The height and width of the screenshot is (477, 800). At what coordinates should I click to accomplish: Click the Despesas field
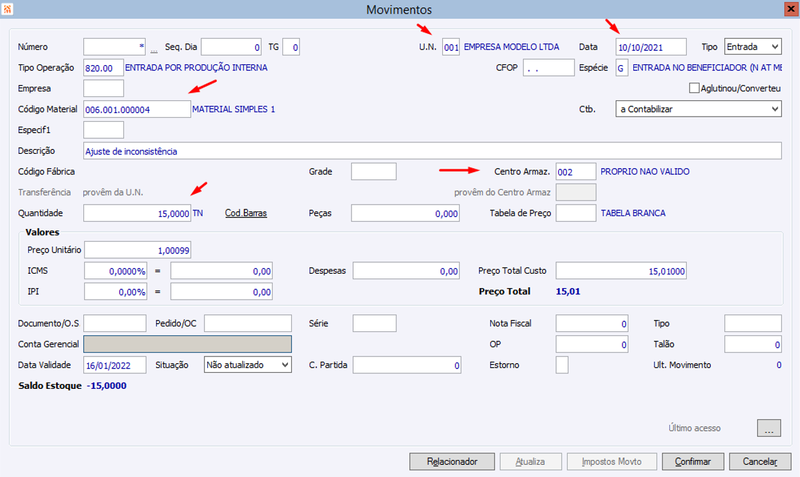pyautogui.click(x=406, y=271)
